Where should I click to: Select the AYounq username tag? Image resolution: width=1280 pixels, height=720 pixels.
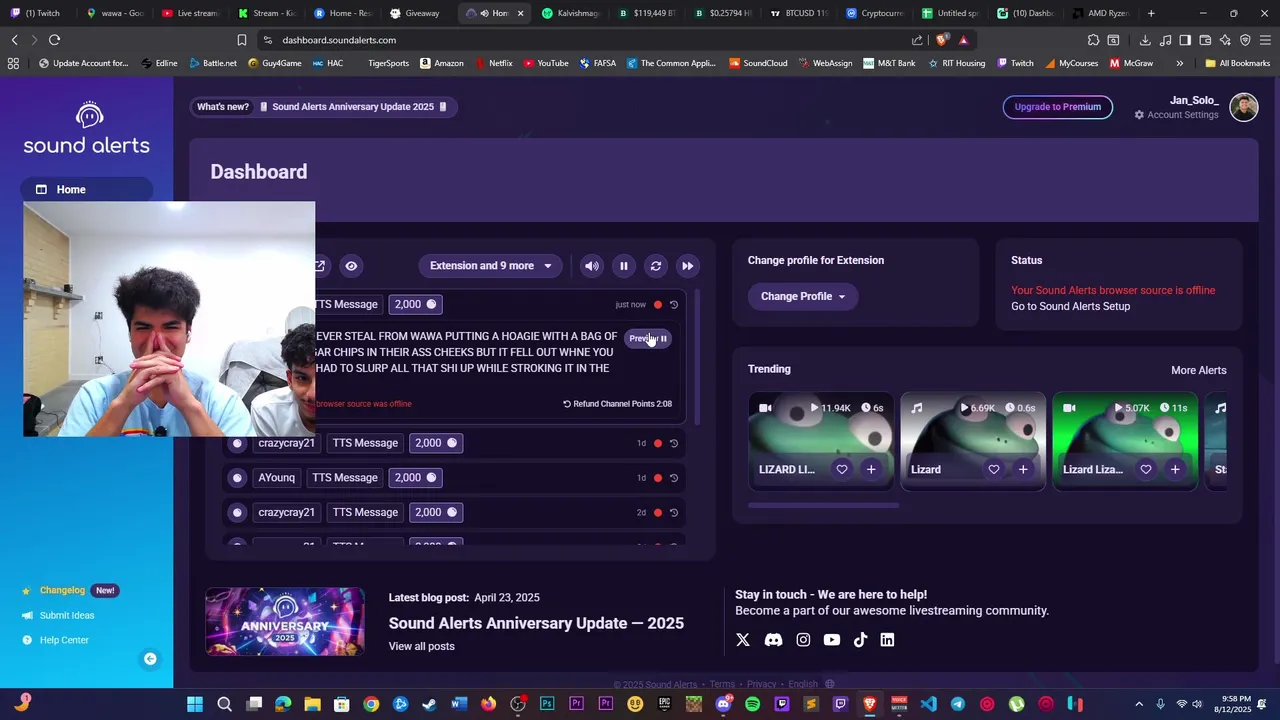277,478
